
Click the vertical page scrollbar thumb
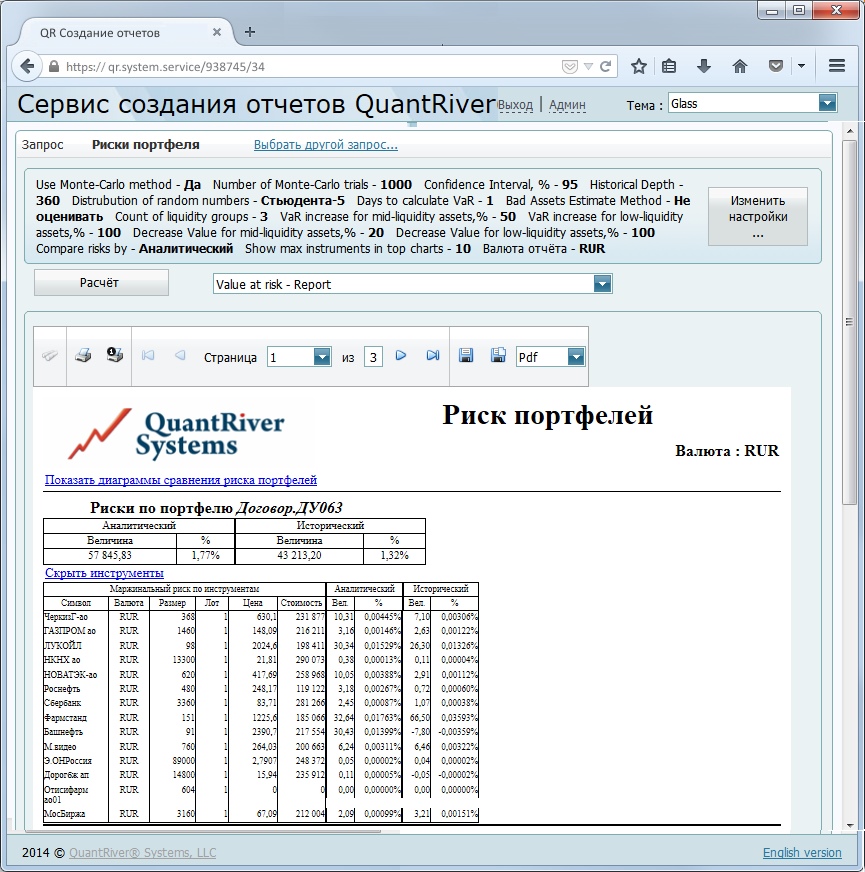pos(849,323)
